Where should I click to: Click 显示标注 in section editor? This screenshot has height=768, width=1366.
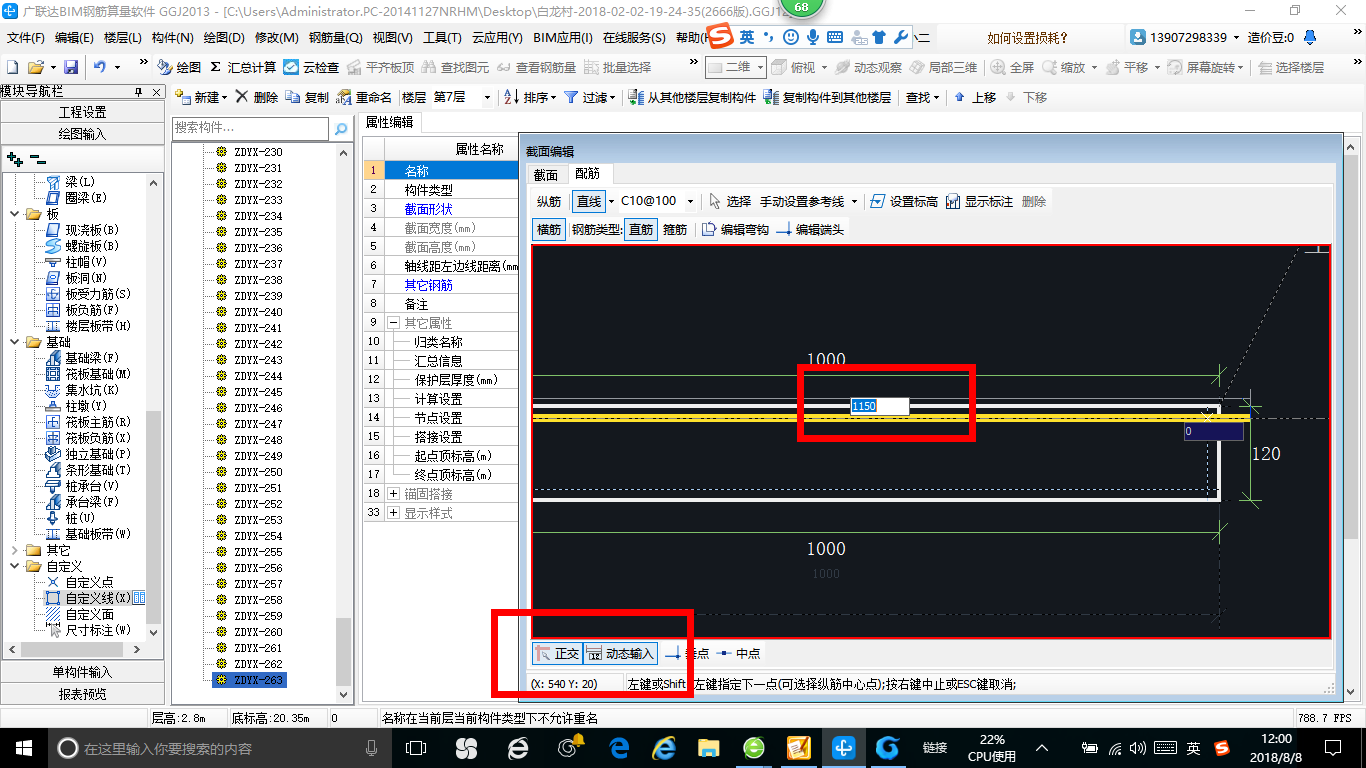[x=979, y=201]
